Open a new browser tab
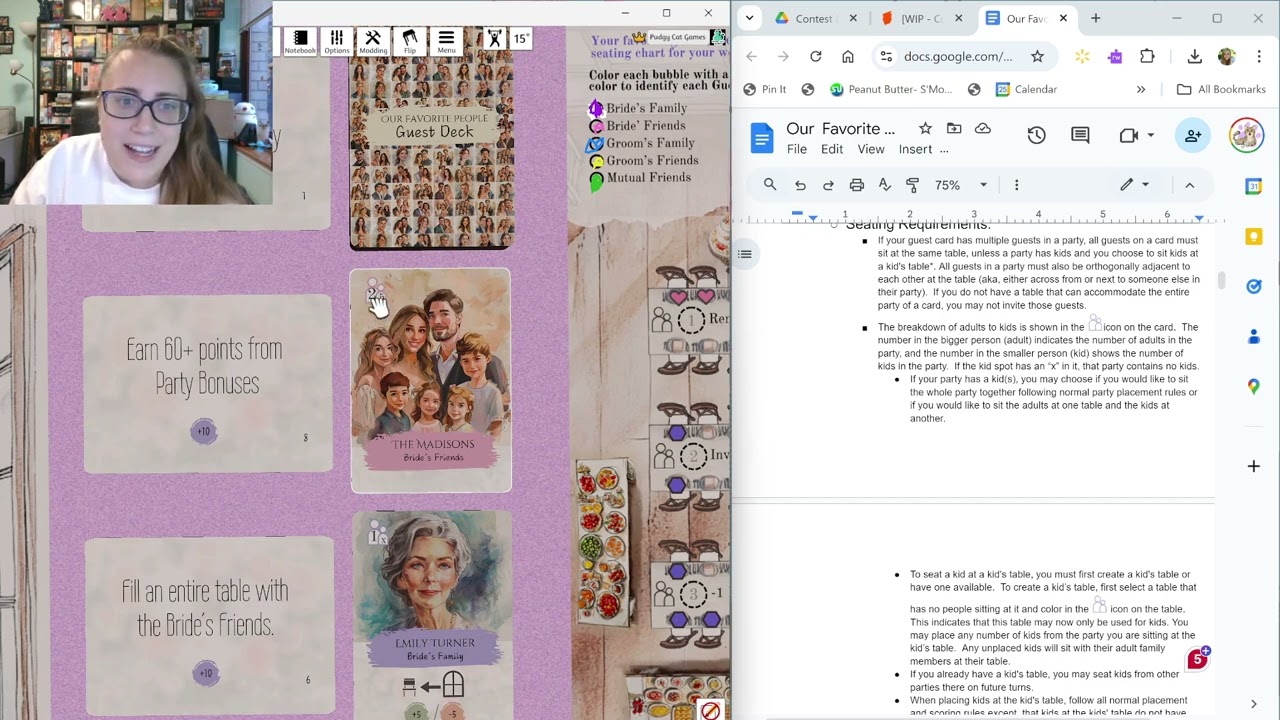 tap(1096, 18)
